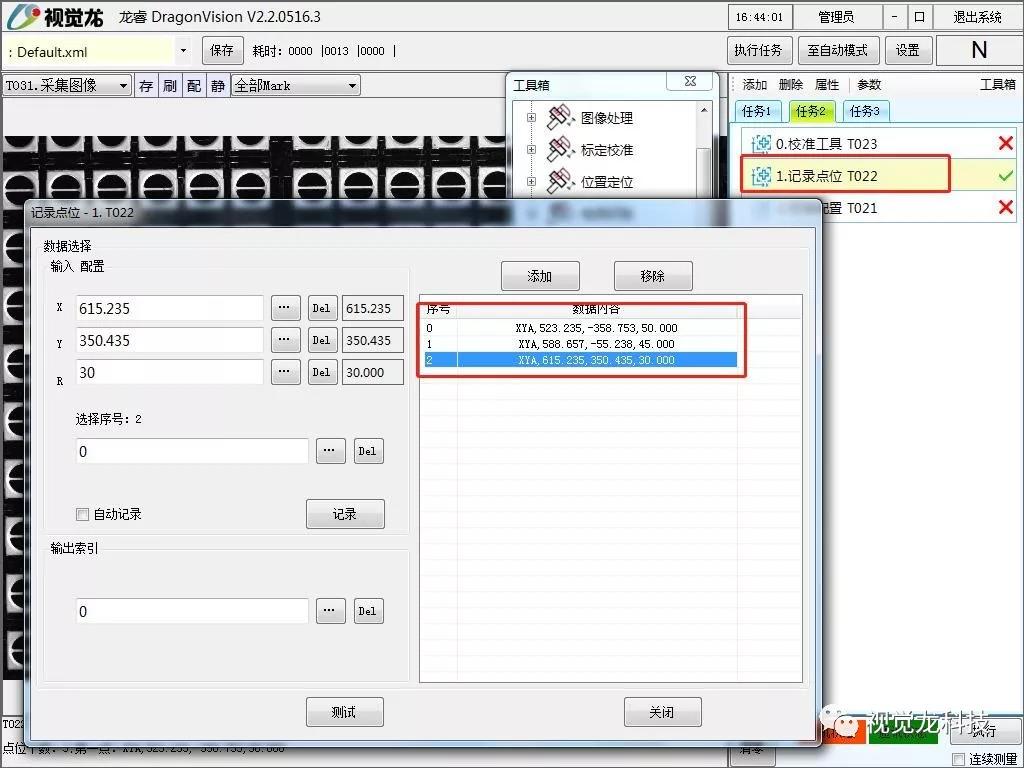1024x768 pixels.
Task: Switch to the 任务3 tab
Action: pos(866,111)
